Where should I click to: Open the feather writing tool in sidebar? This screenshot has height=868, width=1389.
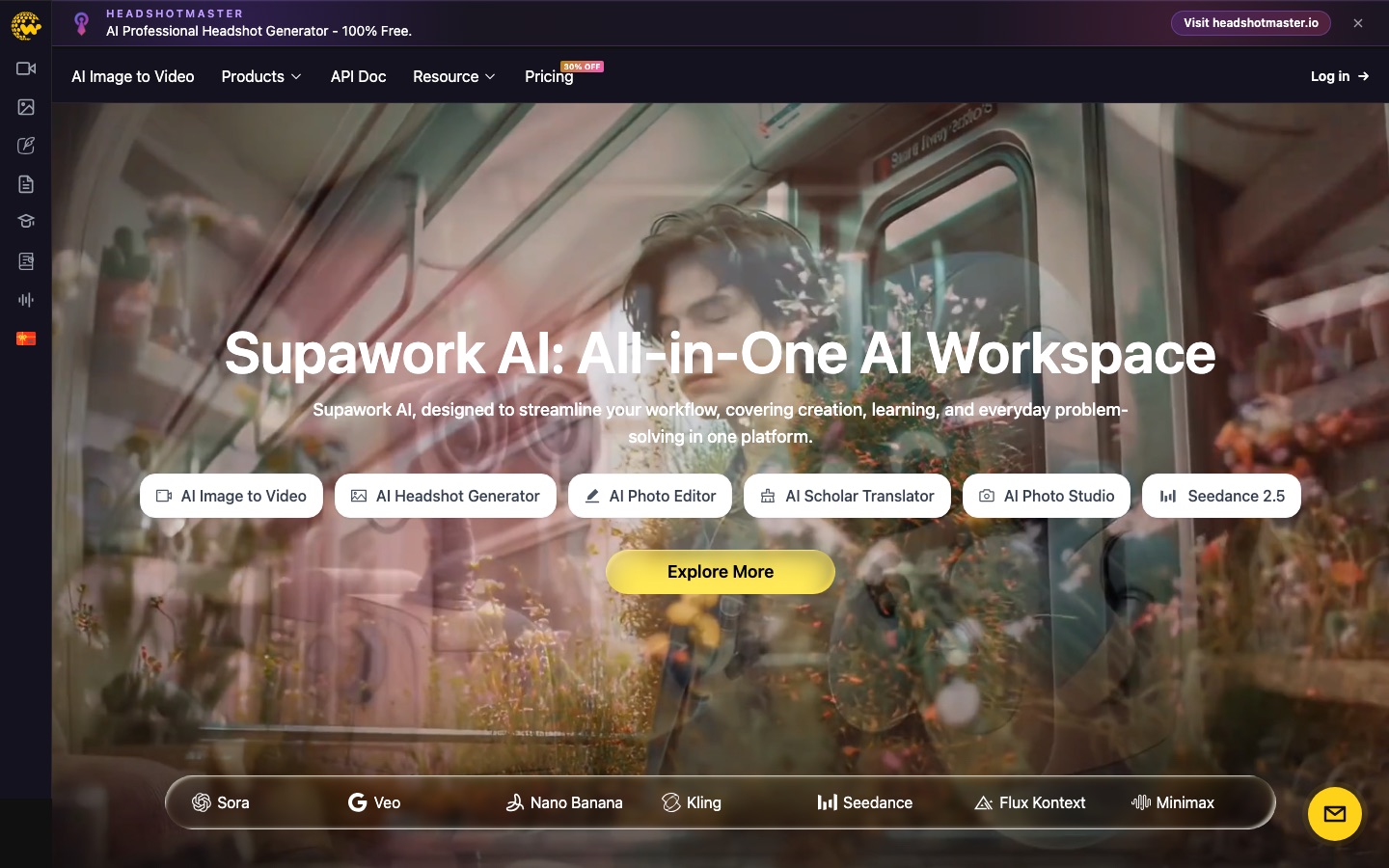tap(26, 146)
